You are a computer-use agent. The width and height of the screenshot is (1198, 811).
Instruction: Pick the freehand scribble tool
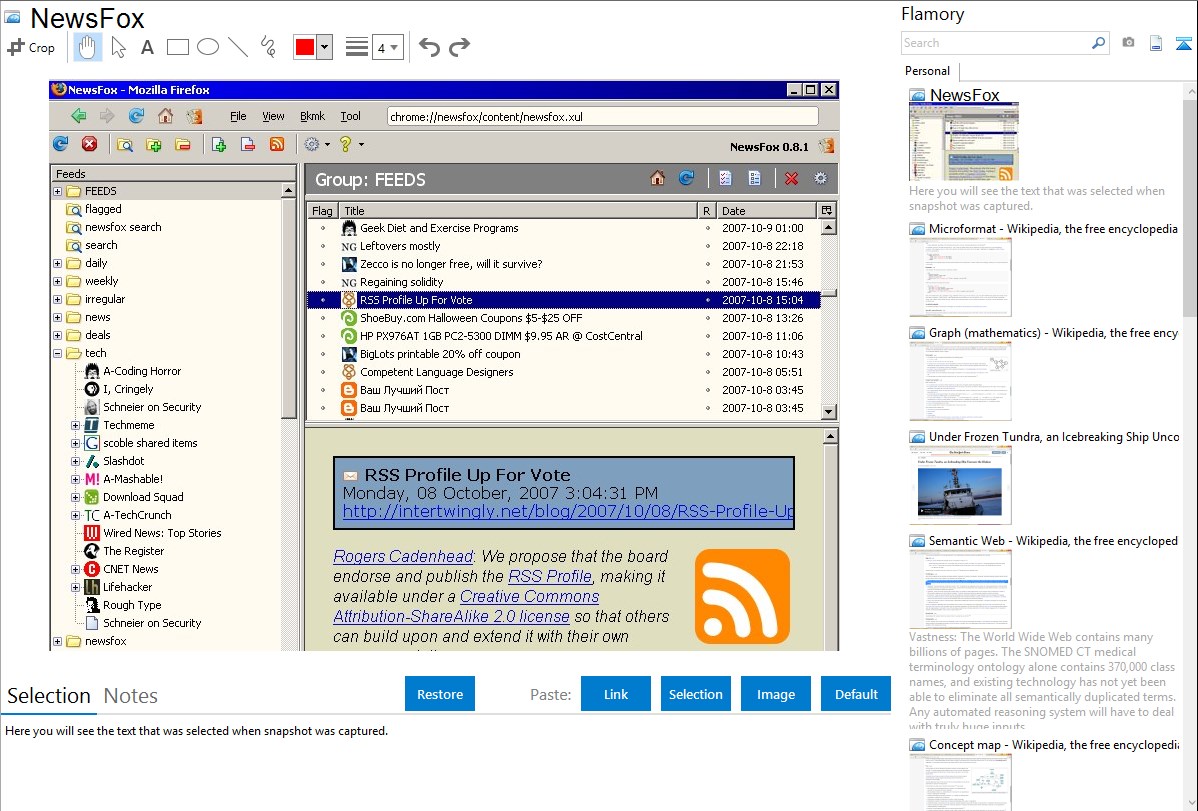pos(268,47)
